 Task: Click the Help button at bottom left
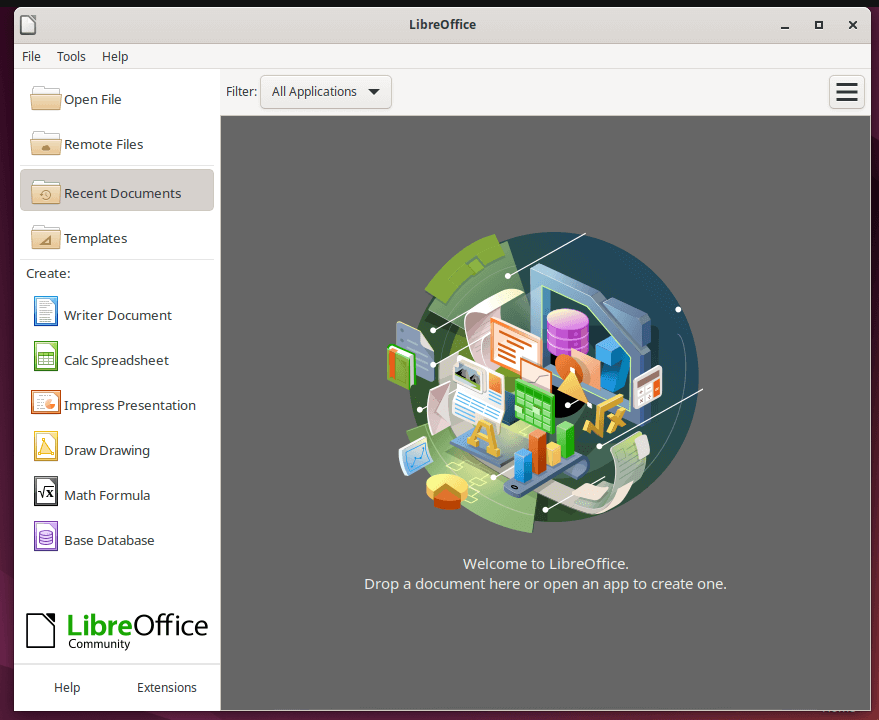pyautogui.click(x=67, y=687)
